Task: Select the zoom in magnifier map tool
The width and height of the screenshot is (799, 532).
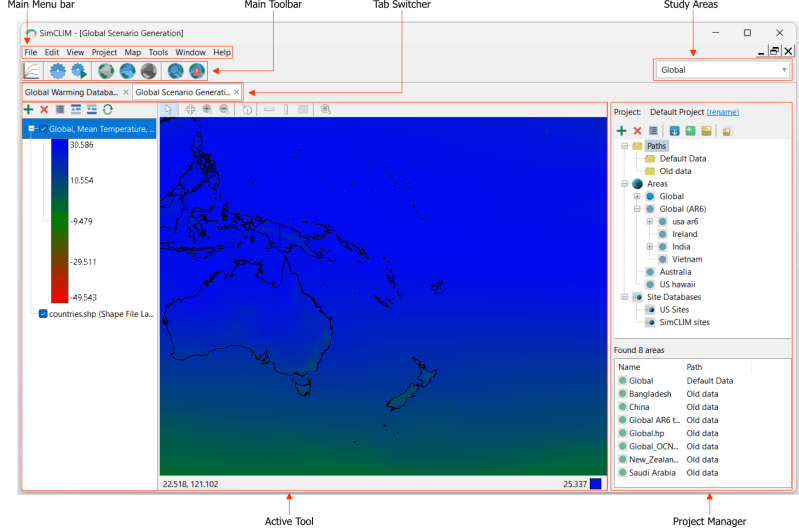Action: pyautogui.click(x=207, y=109)
